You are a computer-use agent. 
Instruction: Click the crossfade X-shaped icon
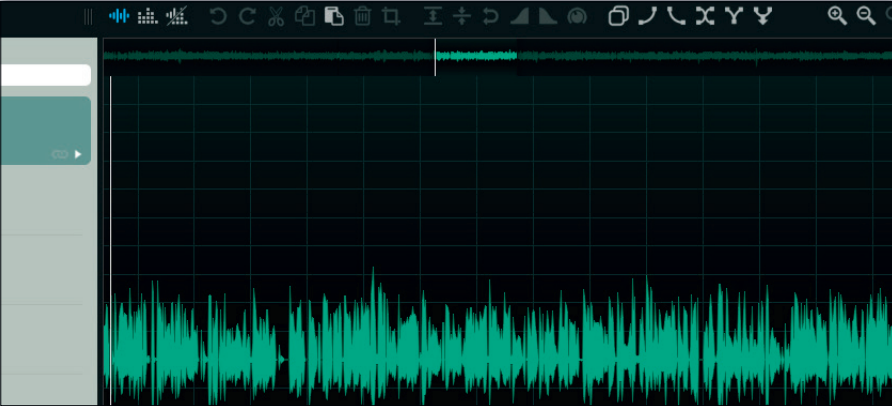click(x=706, y=16)
